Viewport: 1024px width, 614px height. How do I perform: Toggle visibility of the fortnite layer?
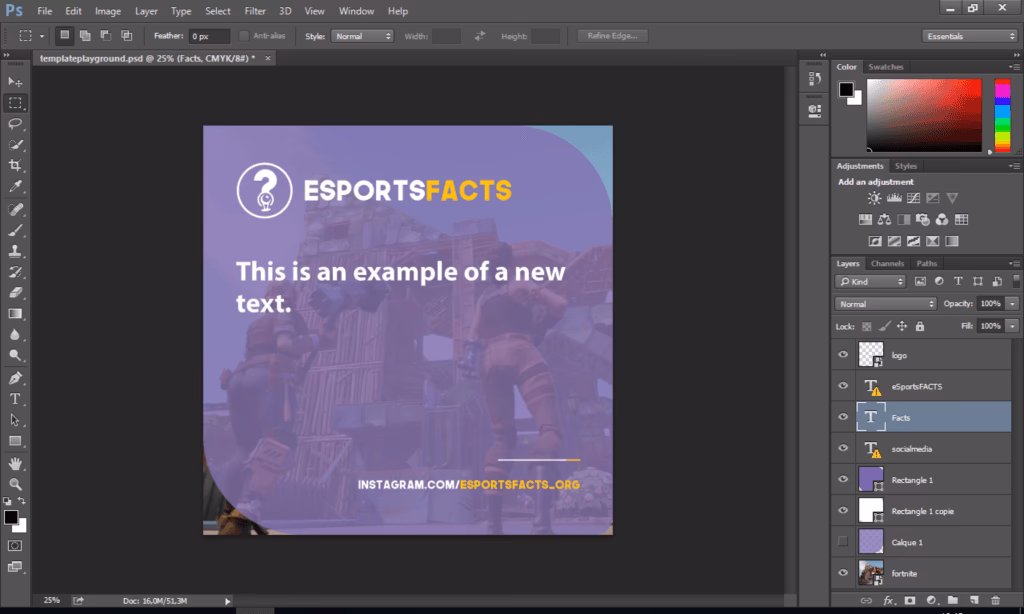tap(843, 573)
